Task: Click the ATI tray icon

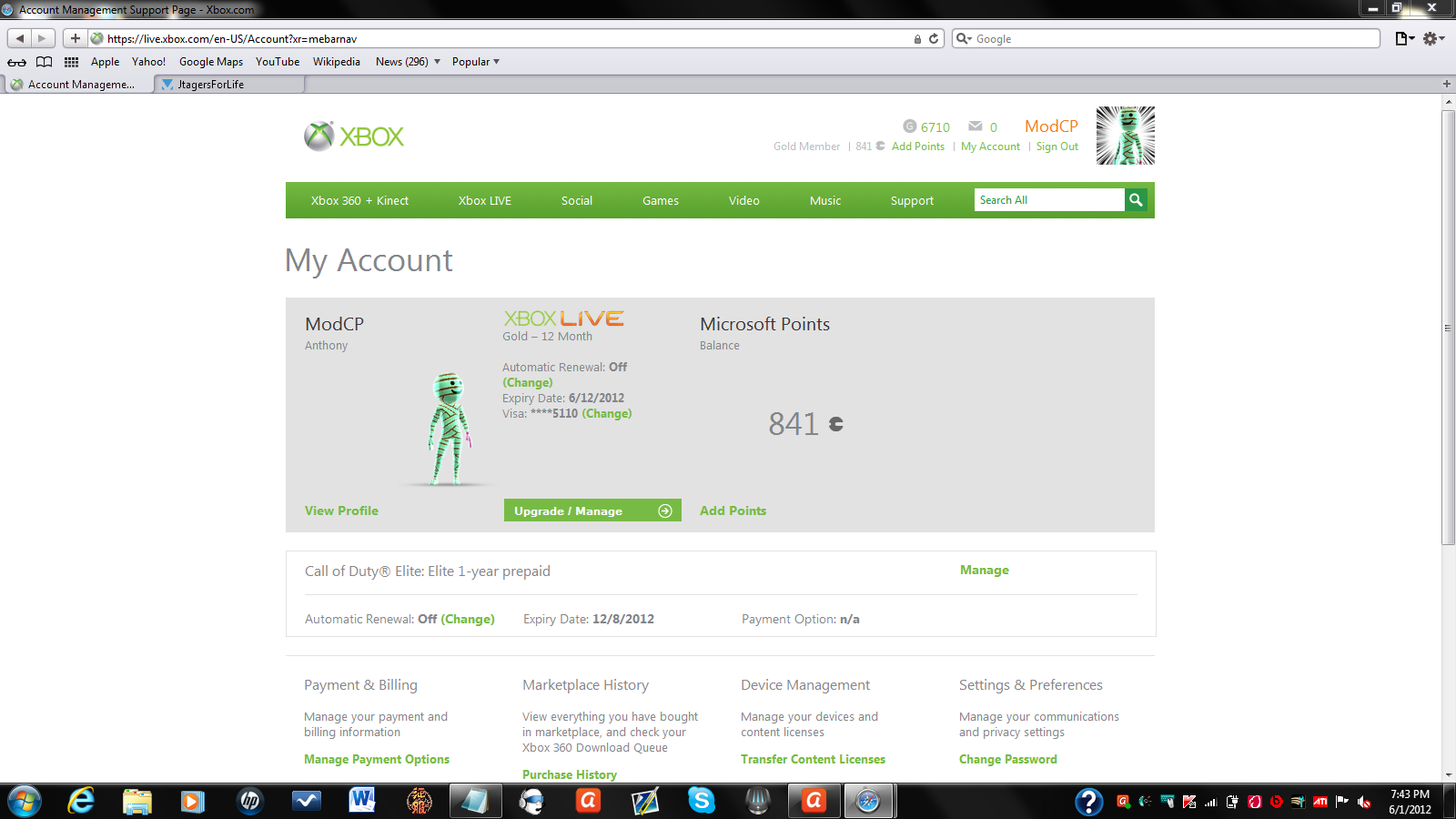Action: click(x=1320, y=802)
